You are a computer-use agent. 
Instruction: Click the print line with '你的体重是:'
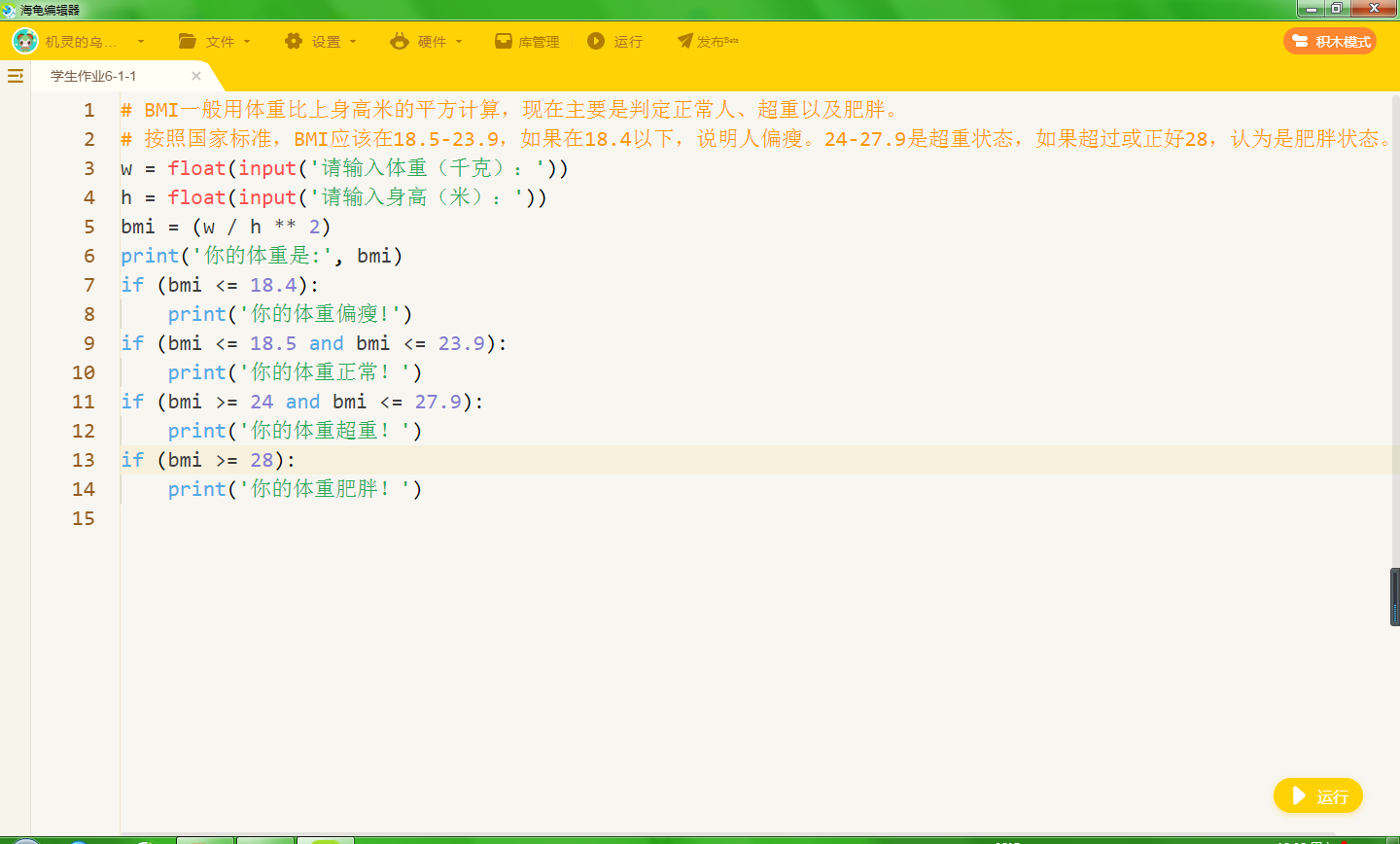pyautogui.click(x=262, y=256)
